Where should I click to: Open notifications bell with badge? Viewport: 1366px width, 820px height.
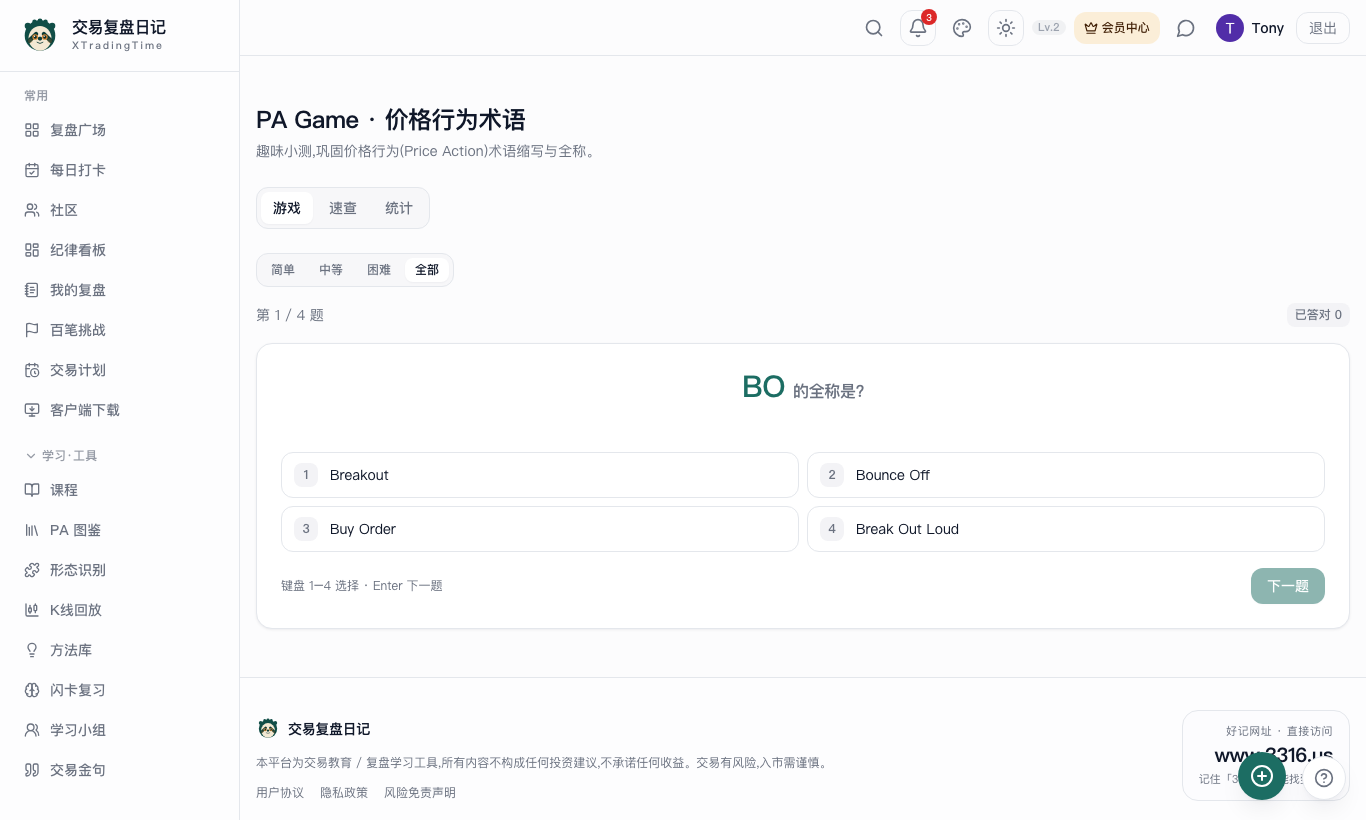click(918, 28)
